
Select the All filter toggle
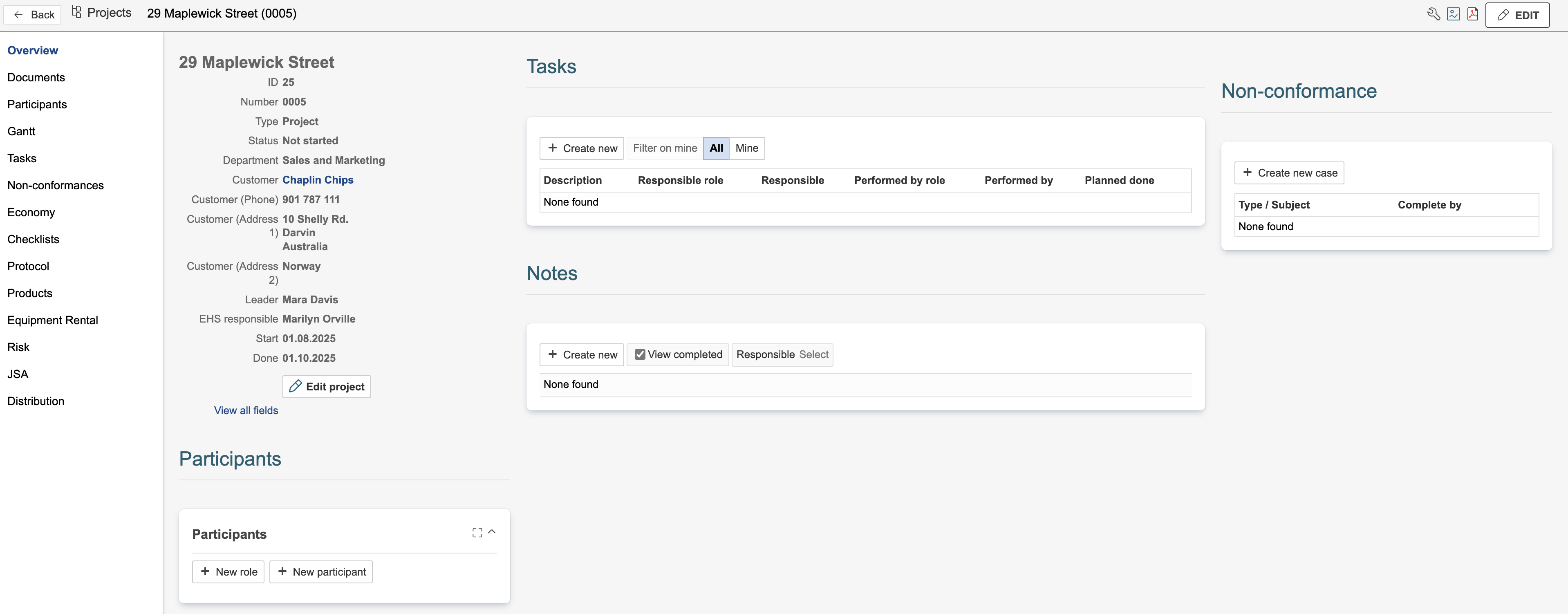716,148
